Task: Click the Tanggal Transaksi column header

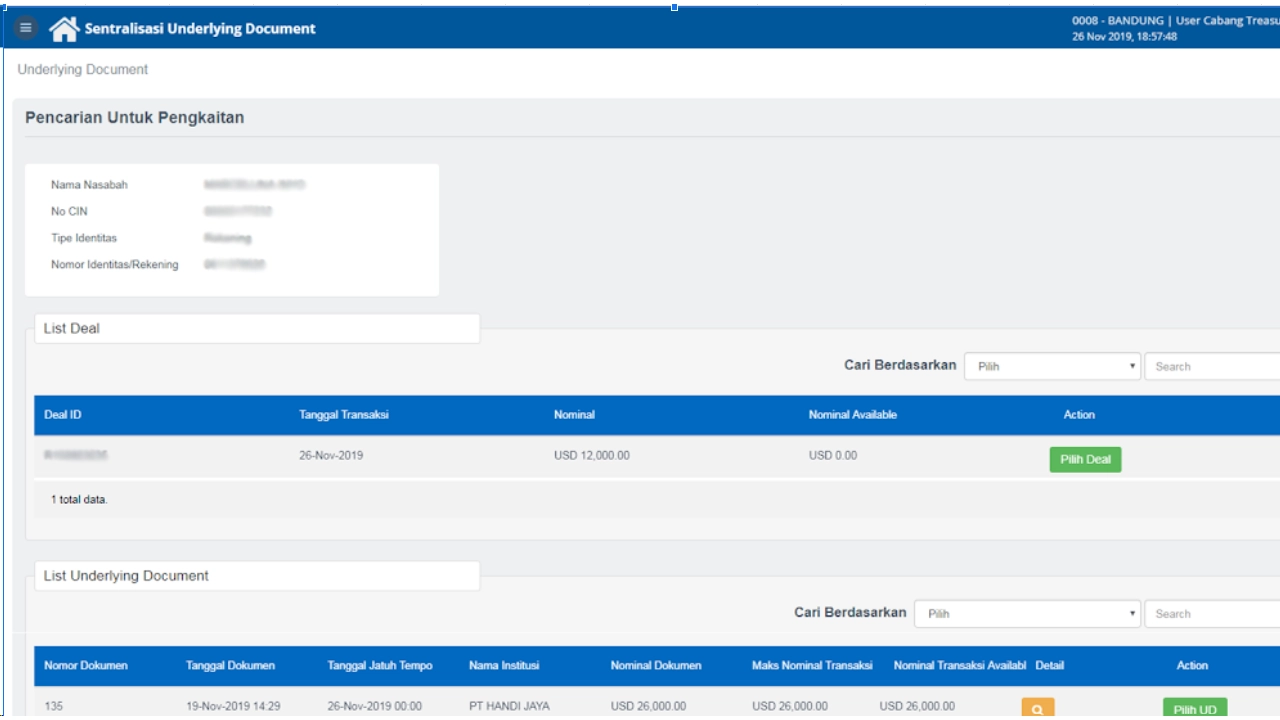Action: pyautogui.click(x=344, y=415)
